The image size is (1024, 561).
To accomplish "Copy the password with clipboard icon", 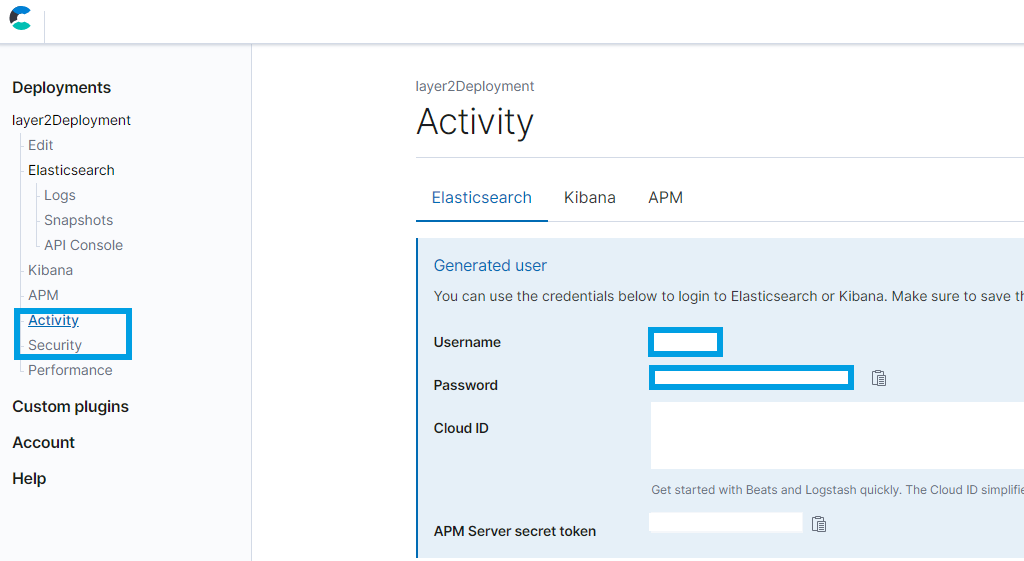I will pos(879,378).
